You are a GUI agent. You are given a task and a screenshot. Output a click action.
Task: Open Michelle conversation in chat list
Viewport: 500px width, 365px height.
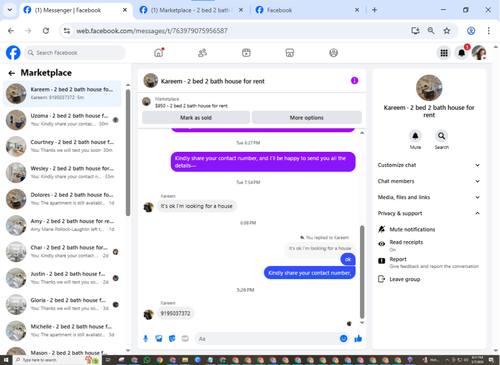pyautogui.click(x=63, y=330)
